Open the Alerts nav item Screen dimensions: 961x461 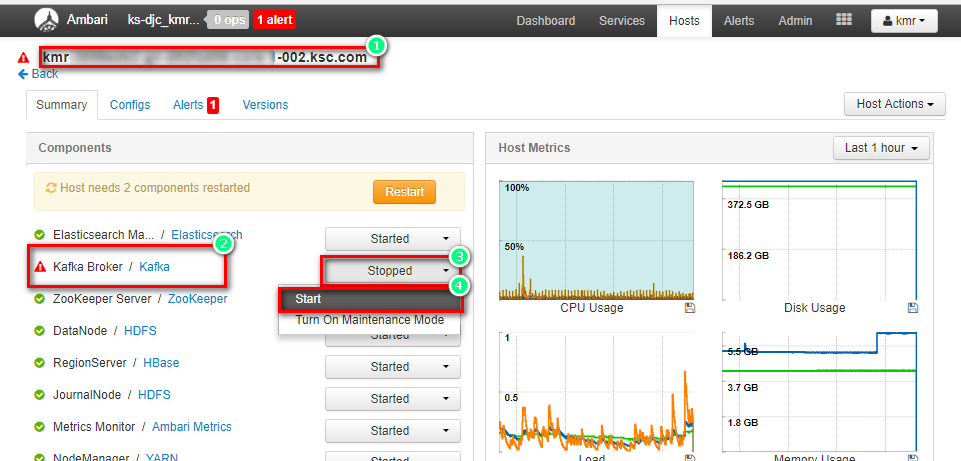point(739,21)
